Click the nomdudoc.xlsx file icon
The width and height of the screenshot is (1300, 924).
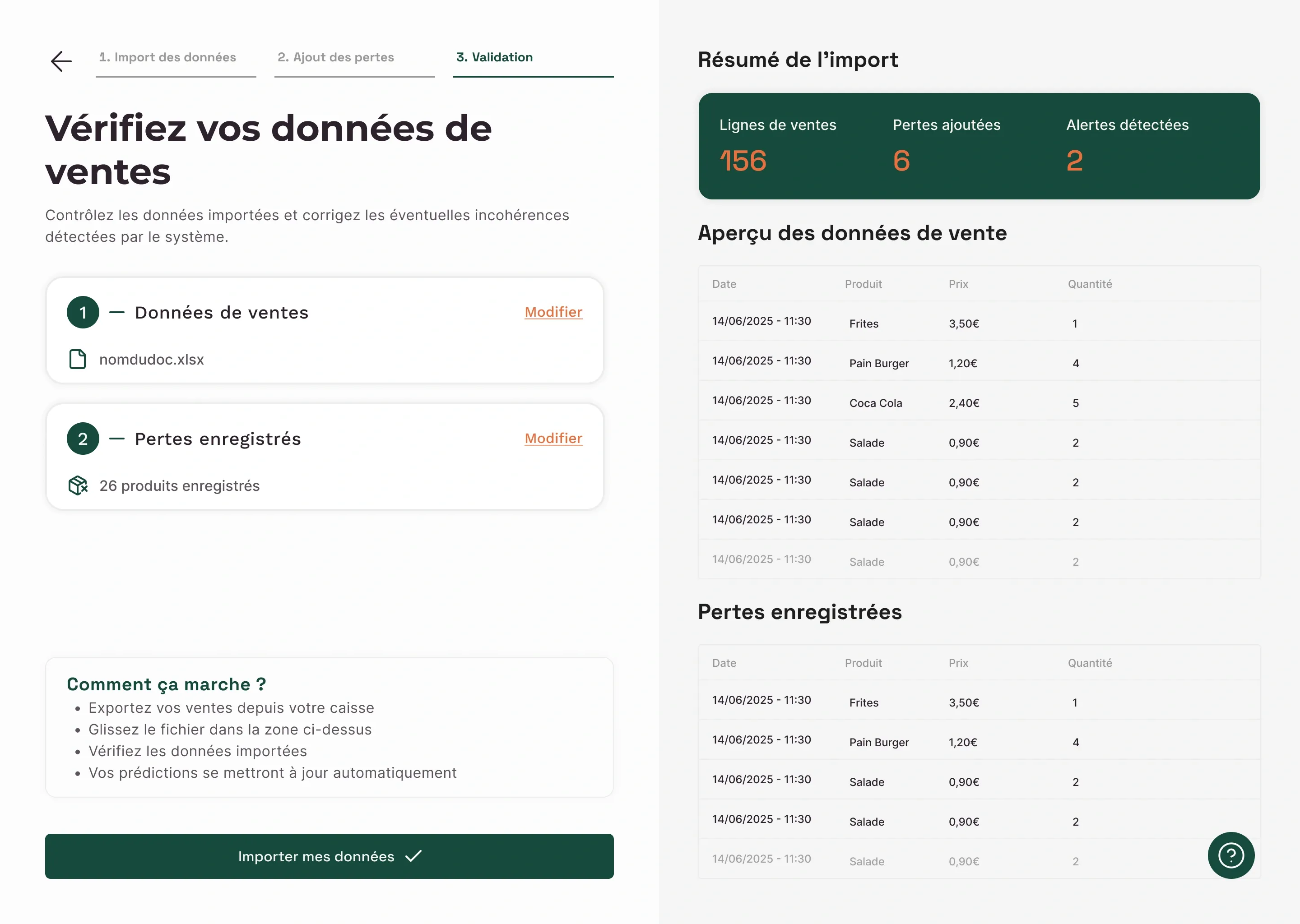point(77,359)
